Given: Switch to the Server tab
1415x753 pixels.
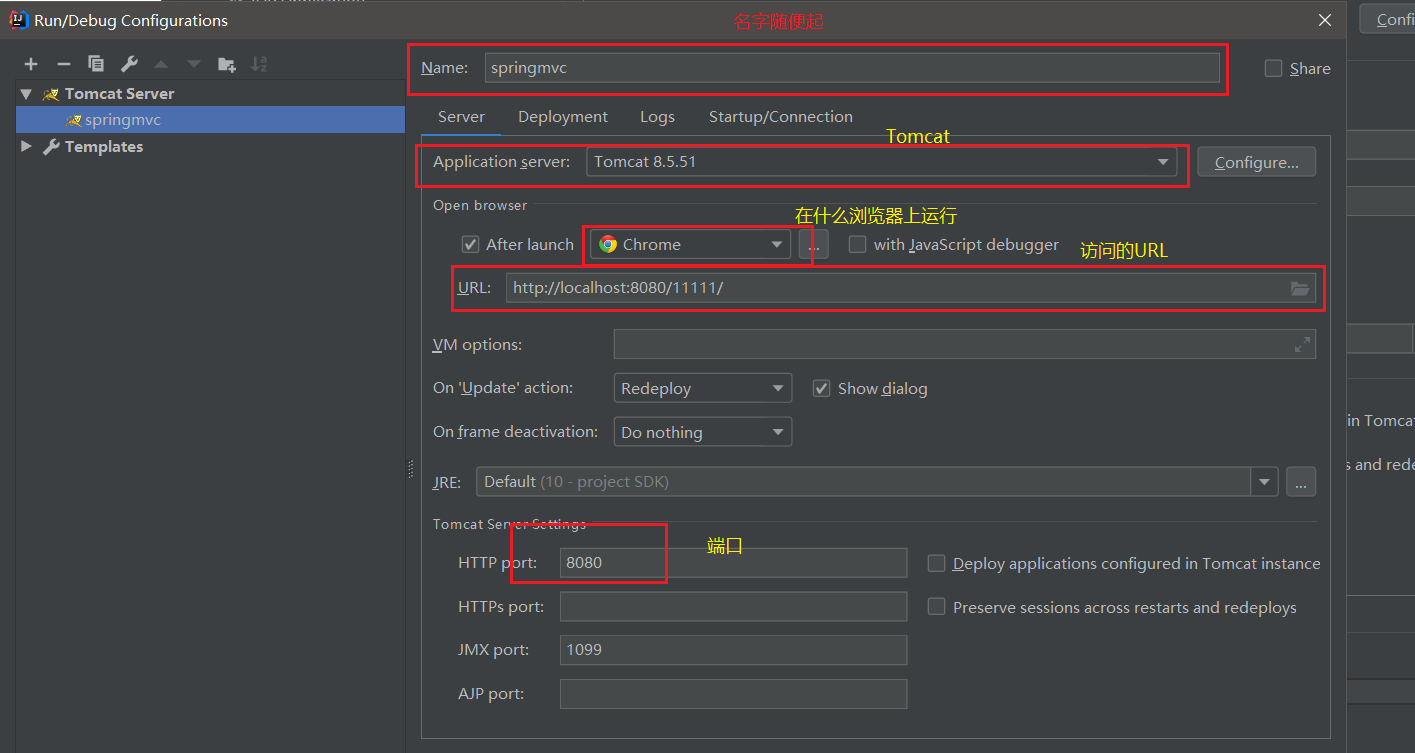Looking at the screenshot, I should click(461, 117).
